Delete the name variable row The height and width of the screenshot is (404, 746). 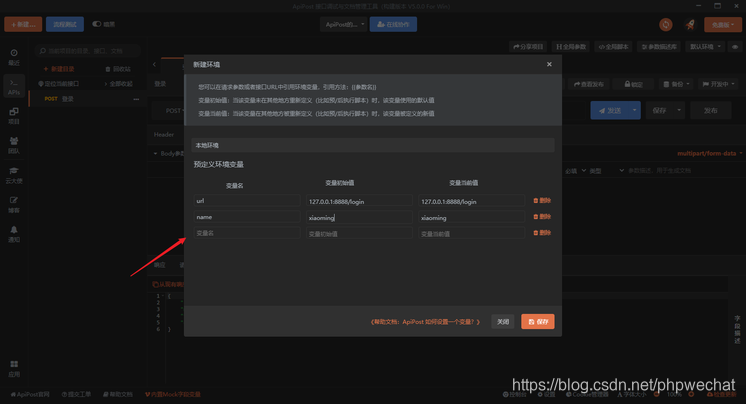pos(542,217)
